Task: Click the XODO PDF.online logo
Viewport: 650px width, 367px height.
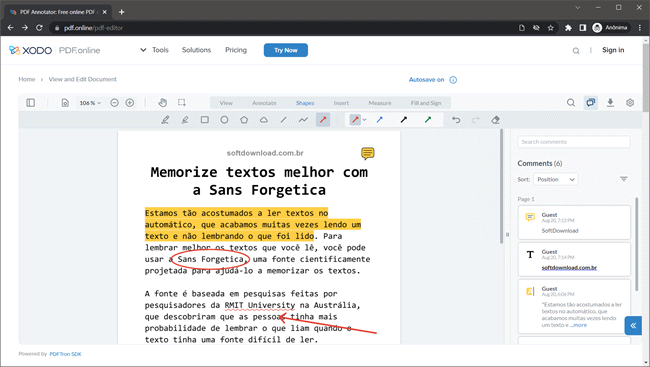Action: point(54,50)
